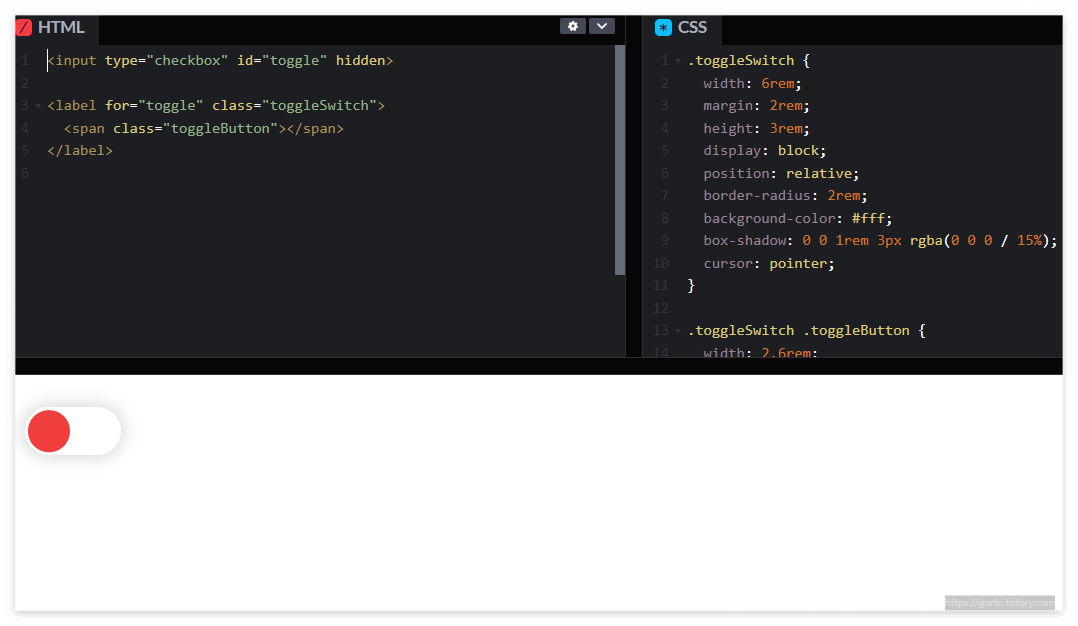Click the label for="toggle" code line
The width and height of the screenshot is (1078, 626).
click(x=216, y=106)
